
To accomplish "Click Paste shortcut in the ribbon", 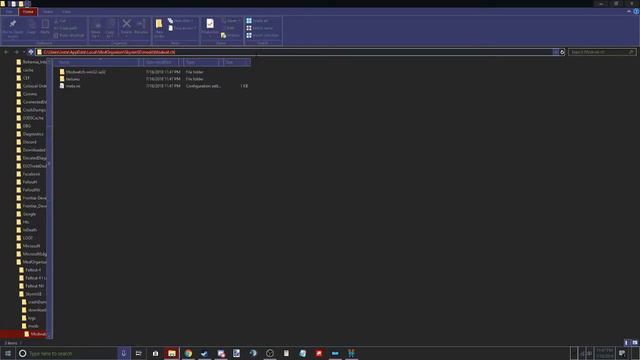I will click(x=69, y=36).
